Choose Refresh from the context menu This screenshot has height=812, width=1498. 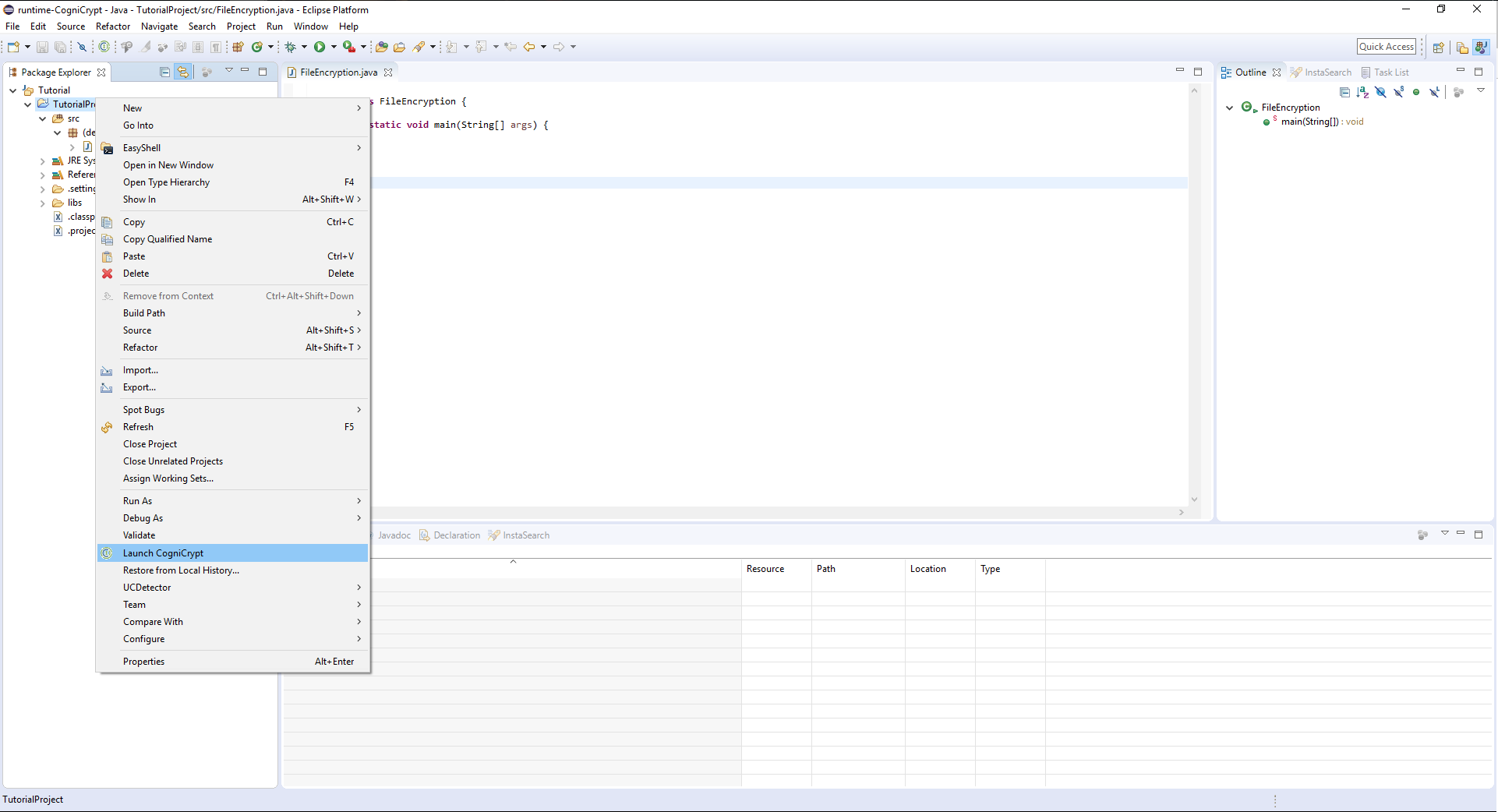233,427
